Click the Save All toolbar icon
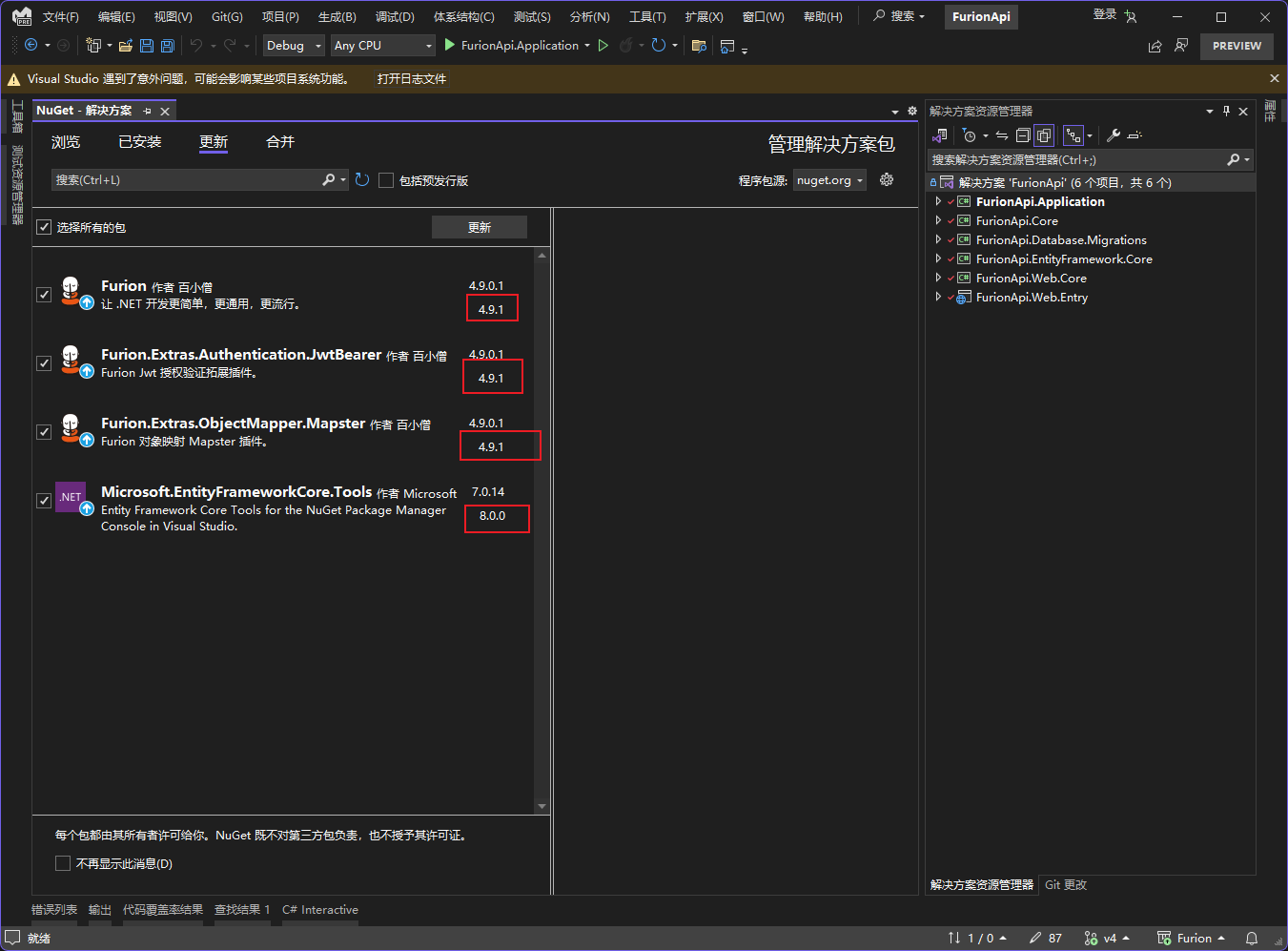Image resolution: width=1288 pixels, height=951 pixels. tap(168, 46)
